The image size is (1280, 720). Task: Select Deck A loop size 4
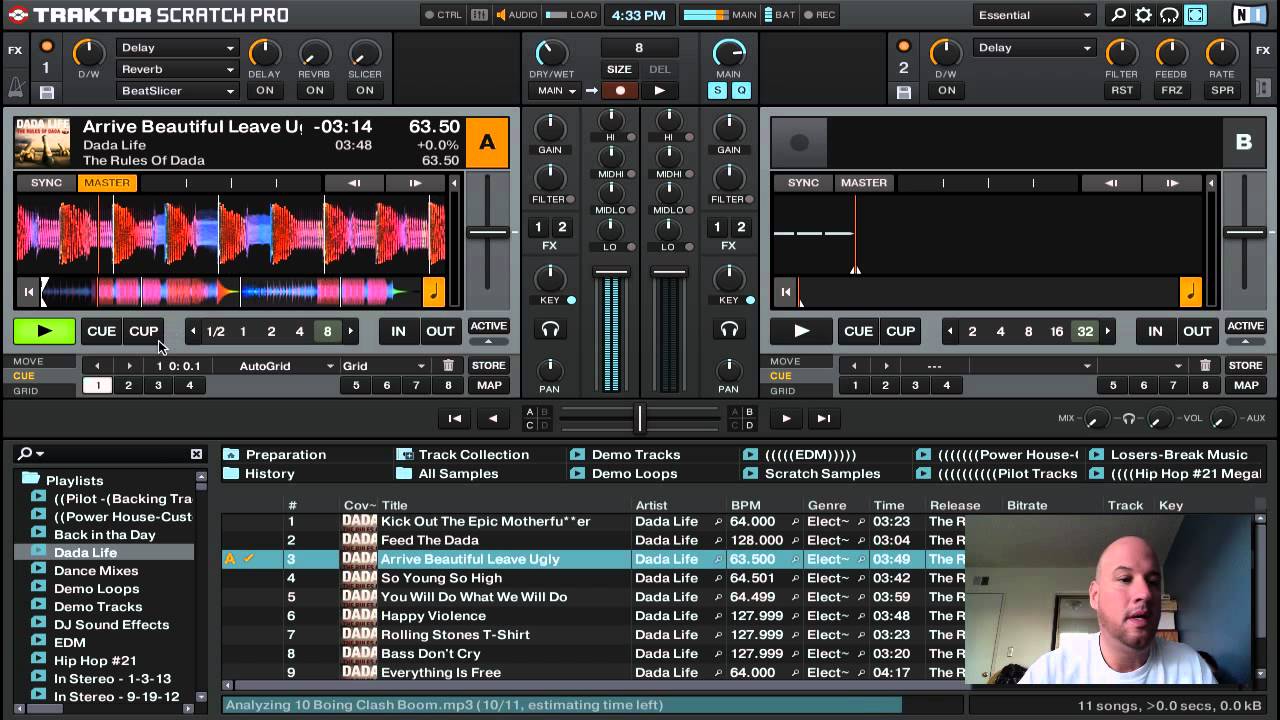point(299,331)
